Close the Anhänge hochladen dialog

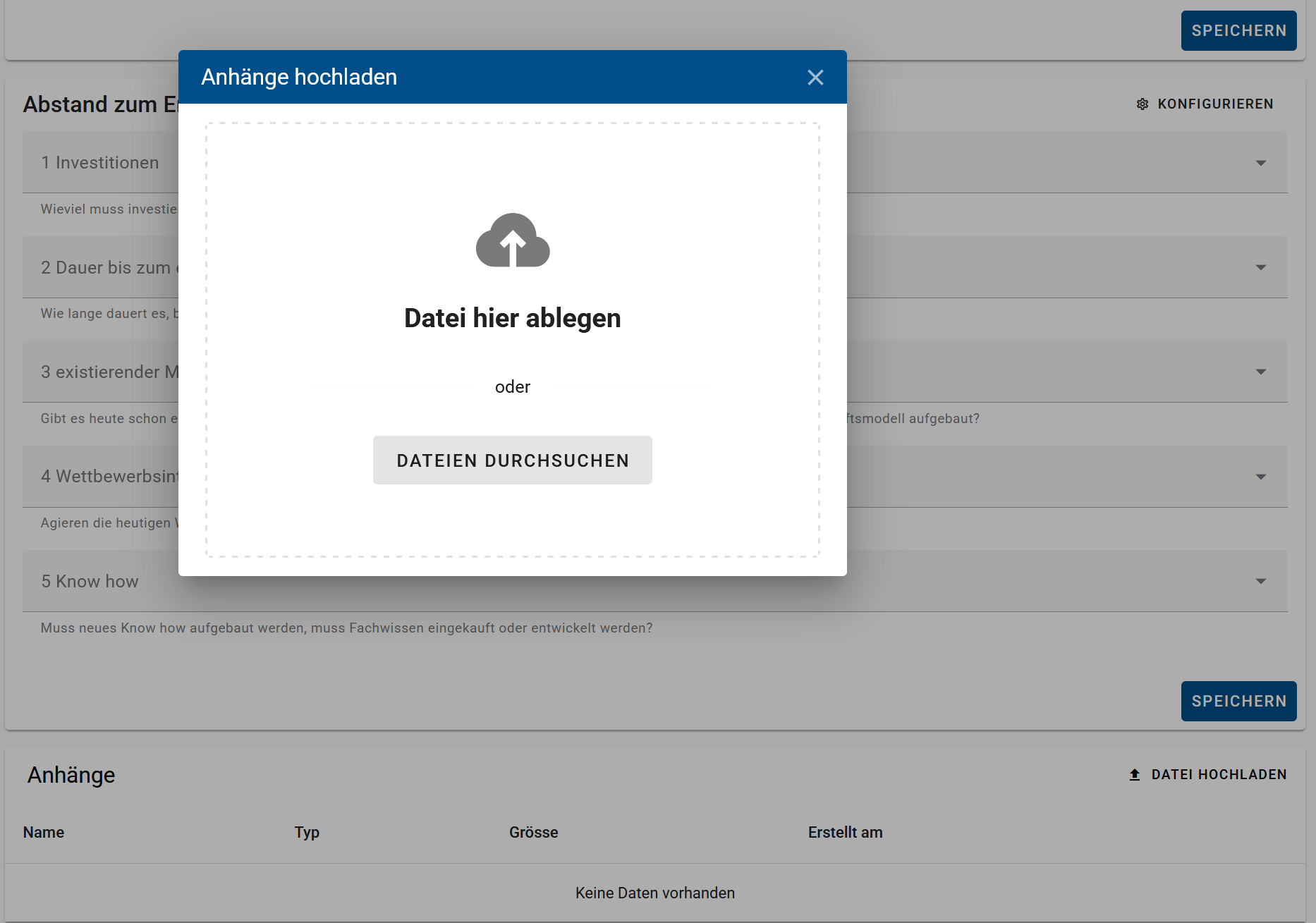[x=815, y=78]
